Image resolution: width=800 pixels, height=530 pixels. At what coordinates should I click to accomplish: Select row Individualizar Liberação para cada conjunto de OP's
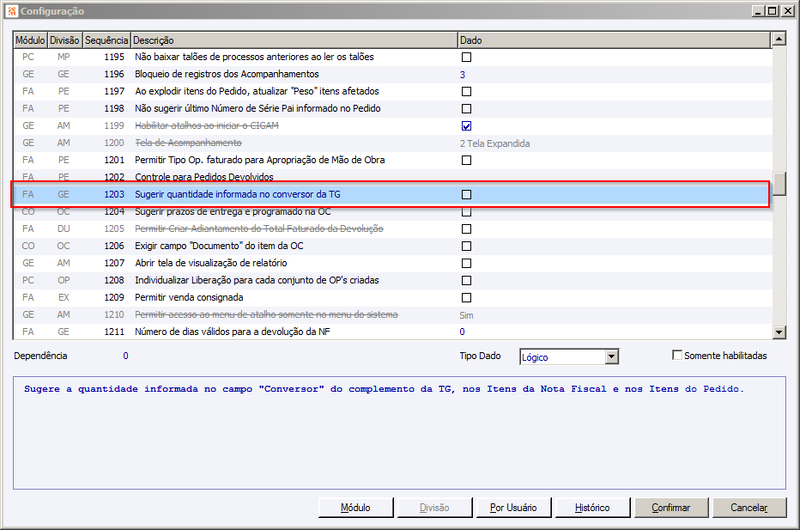click(x=392, y=280)
